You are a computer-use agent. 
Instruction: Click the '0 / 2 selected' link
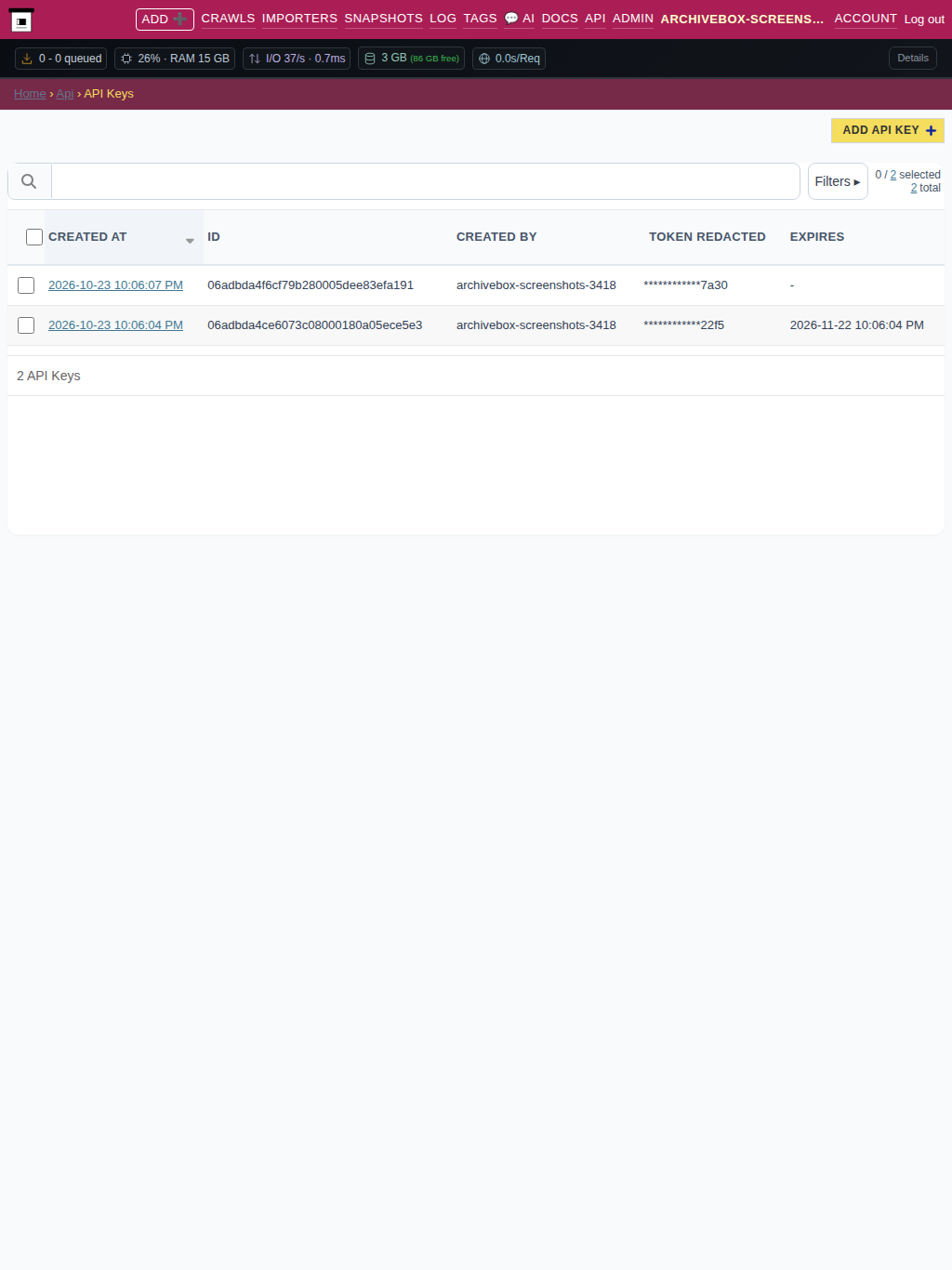pyautogui.click(x=907, y=175)
